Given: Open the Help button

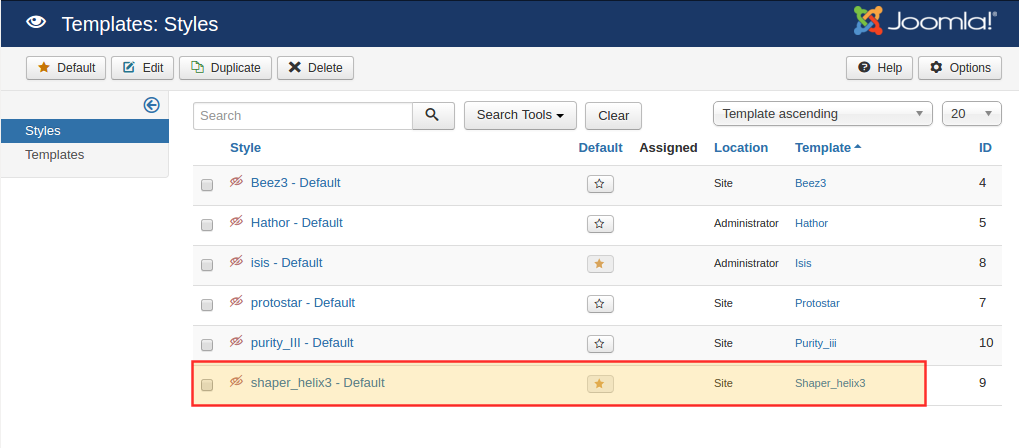Looking at the screenshot, I should tap(879, 68).
